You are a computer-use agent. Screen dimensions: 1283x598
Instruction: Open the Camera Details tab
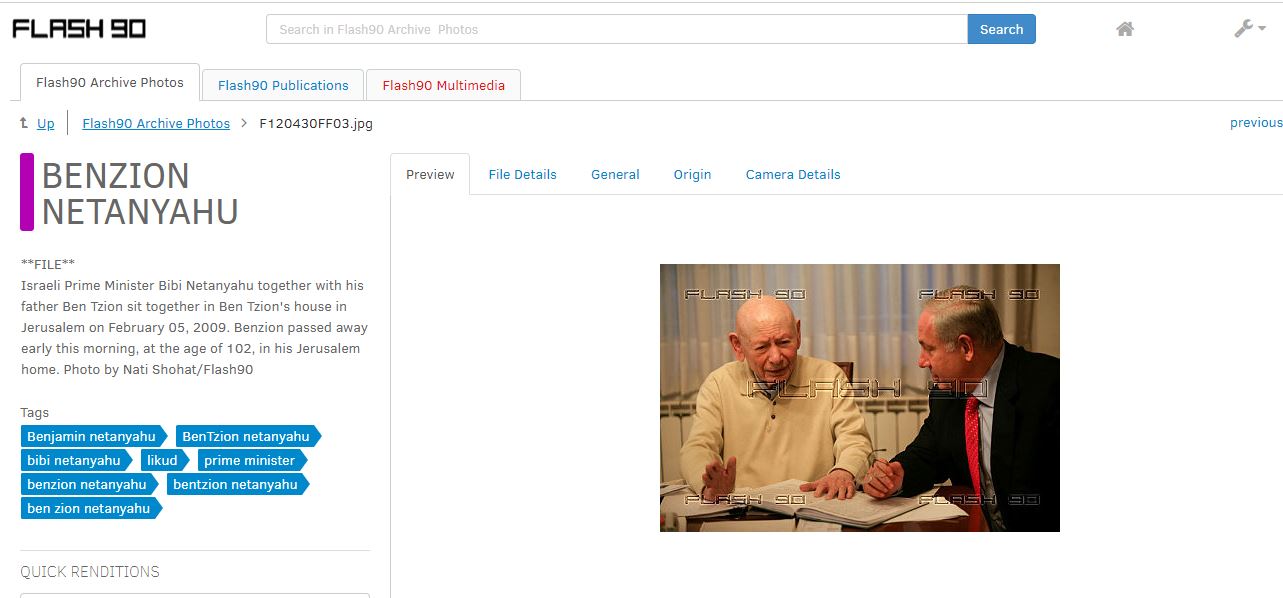click(793, 174)
